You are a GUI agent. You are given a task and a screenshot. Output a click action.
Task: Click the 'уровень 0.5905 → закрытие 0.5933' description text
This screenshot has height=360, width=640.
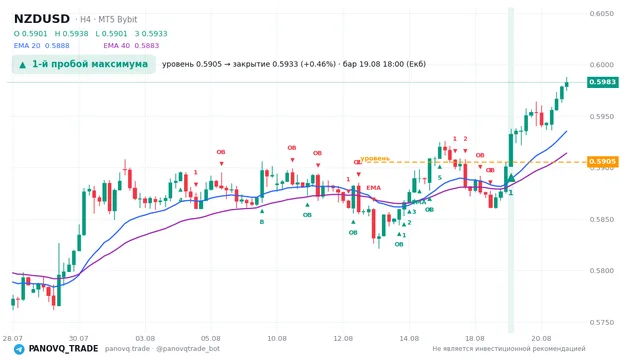[x=294, y=64]
